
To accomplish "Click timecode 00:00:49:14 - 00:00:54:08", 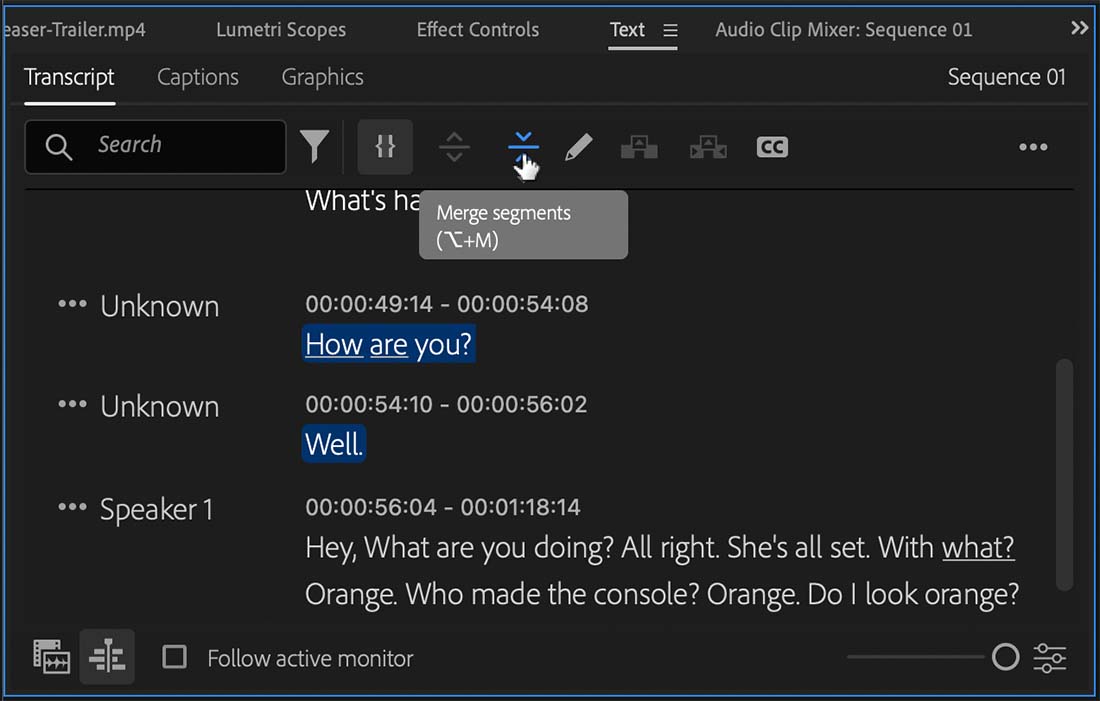I will pyautogui.click(x=447, y=304).
